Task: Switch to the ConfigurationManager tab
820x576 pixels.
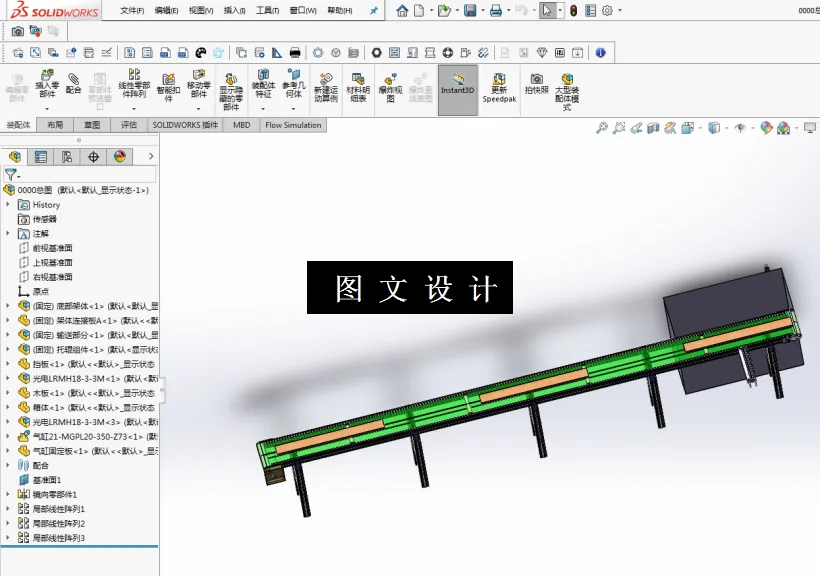Action: (67, 156)
